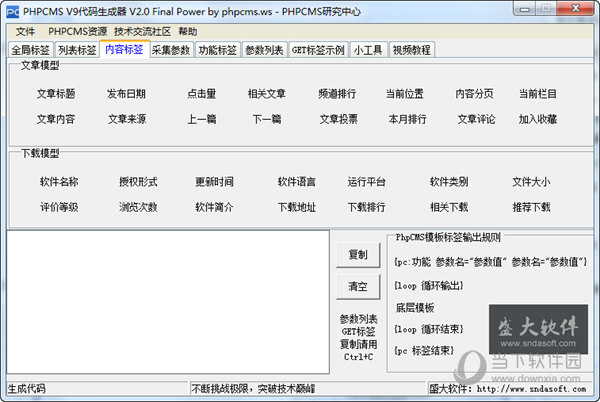Click the {loop 循环输出} rule text
The image size is (600, 402).
click(429, 285)
